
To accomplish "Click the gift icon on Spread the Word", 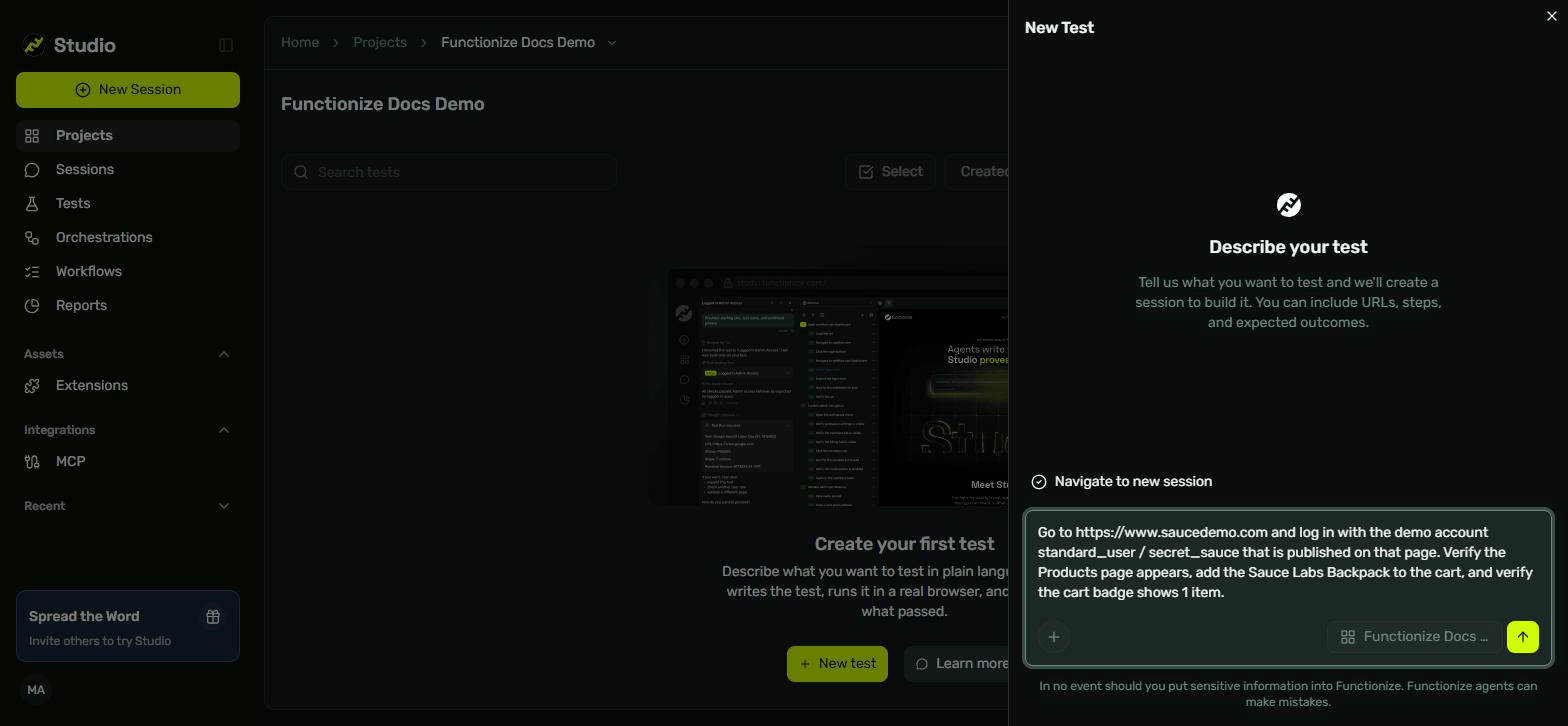I will (x=213, y=617).
